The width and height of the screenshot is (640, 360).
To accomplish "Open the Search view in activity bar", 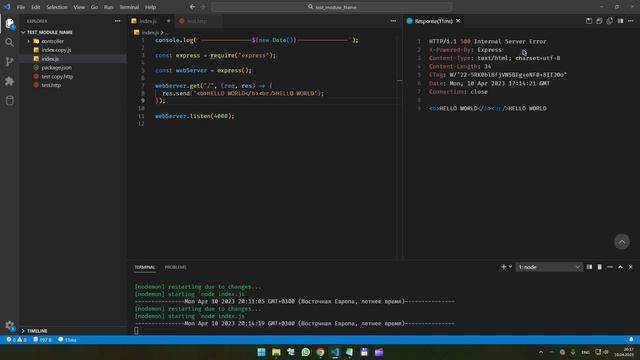I will coord(10,42).
